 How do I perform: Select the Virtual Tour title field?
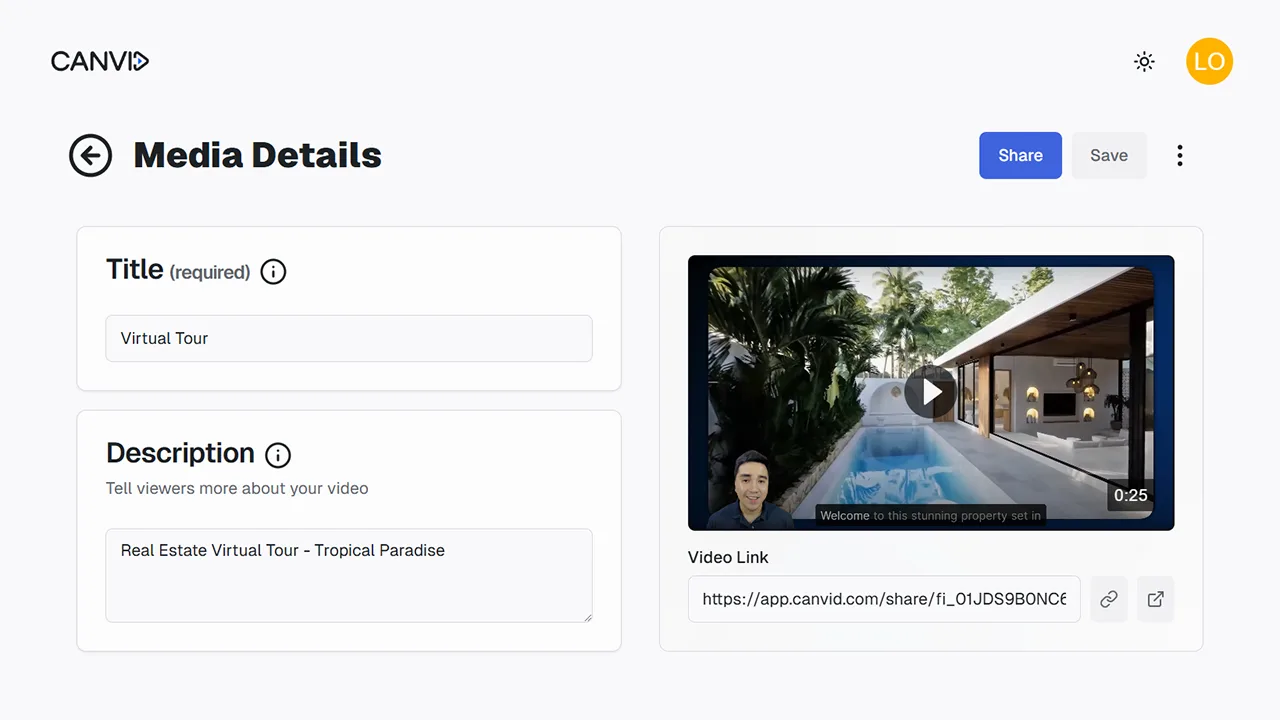(348, 338)
